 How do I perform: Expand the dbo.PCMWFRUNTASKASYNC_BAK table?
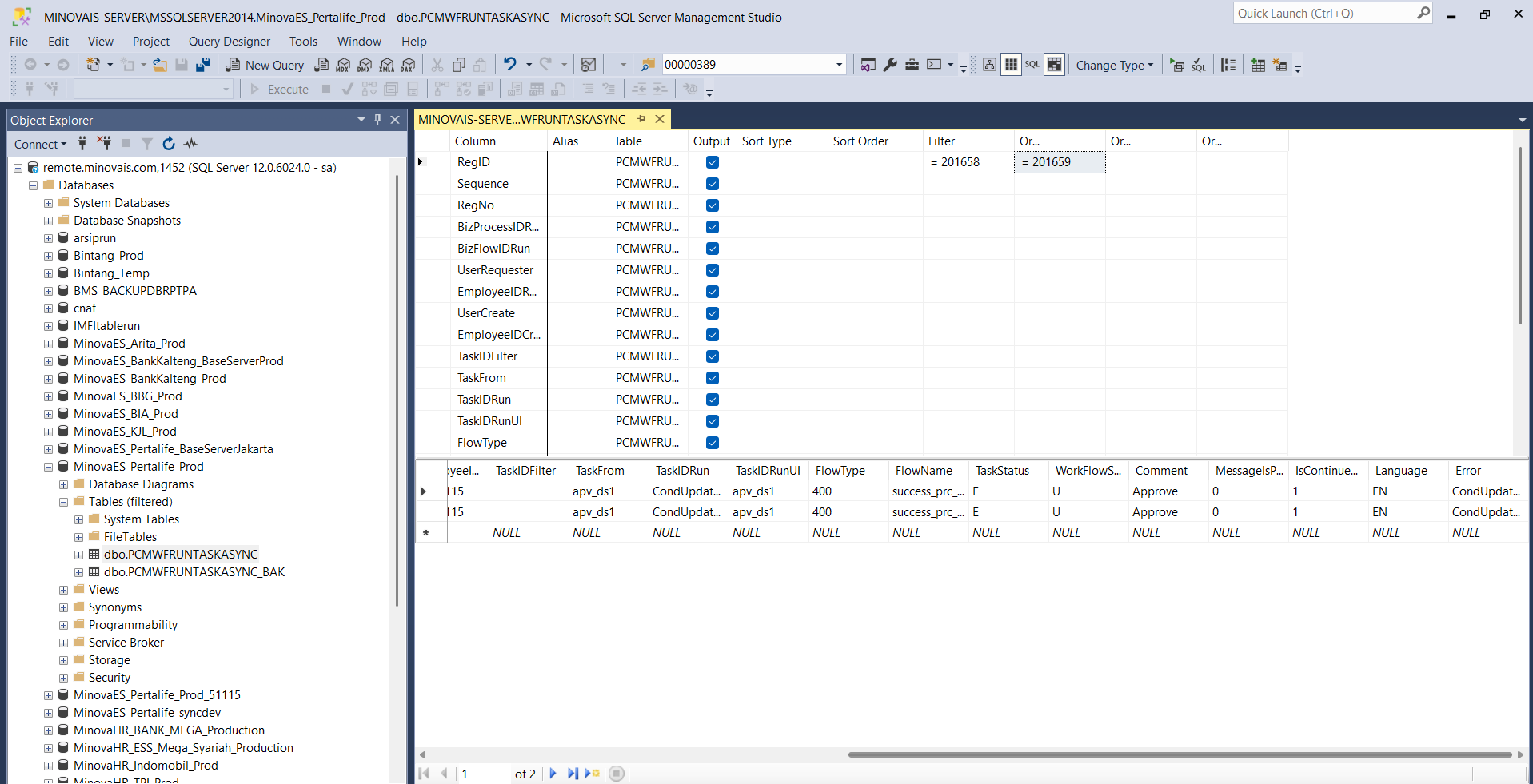click(x=78, y=572)
